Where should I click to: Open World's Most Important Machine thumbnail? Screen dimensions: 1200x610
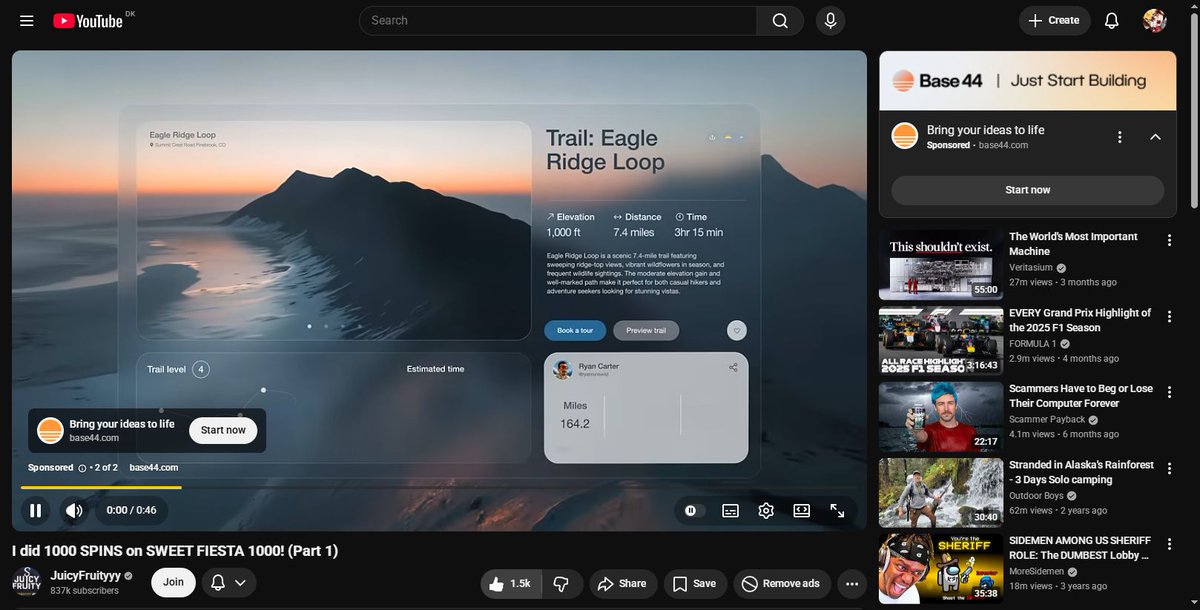941,265
